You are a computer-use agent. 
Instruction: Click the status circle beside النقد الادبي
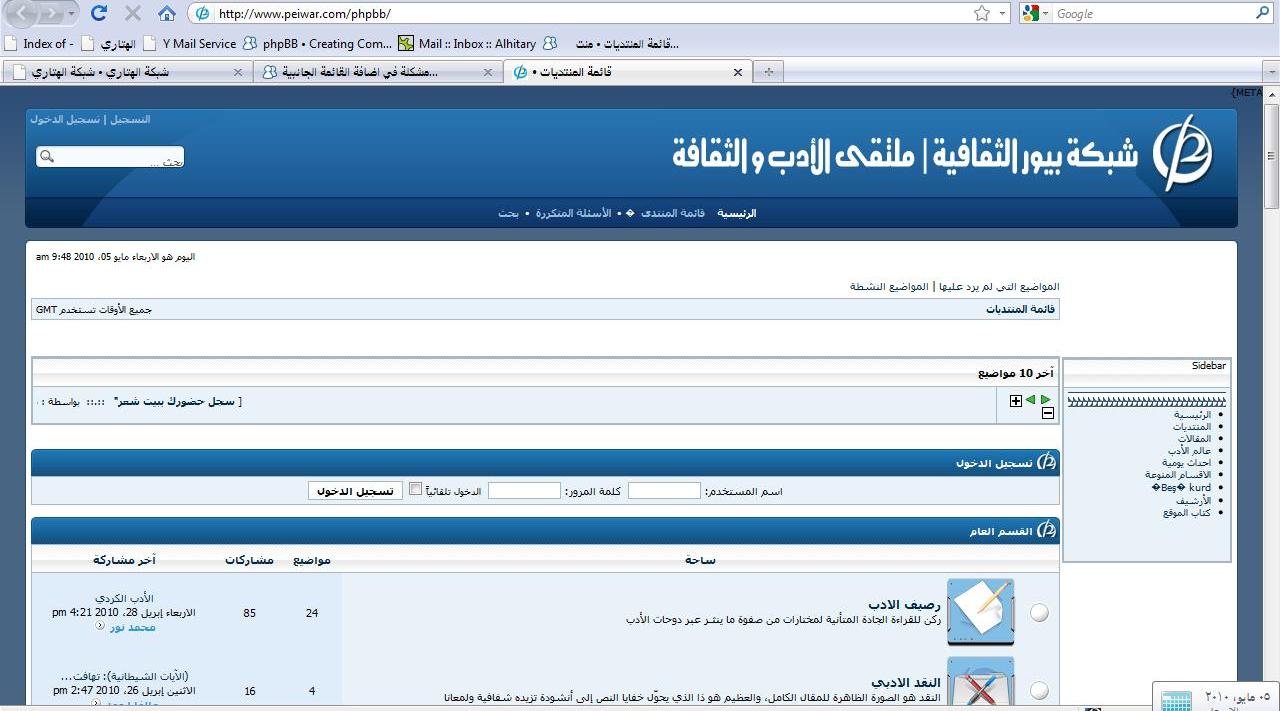1040,690
